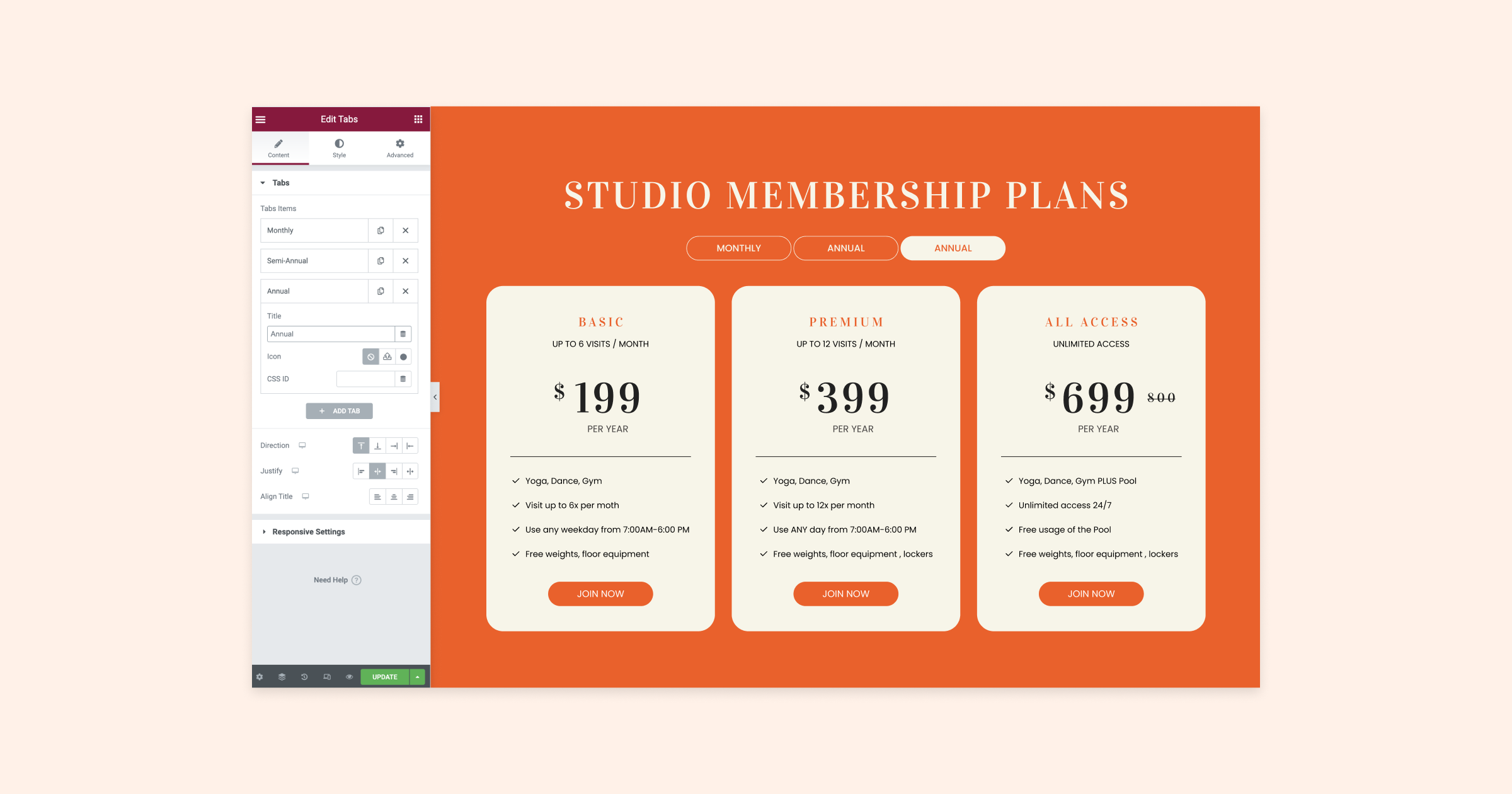This screenshot has width=1512, height=794.
Task: Click the Content tab in Edit Tabs
Action: 278,148
